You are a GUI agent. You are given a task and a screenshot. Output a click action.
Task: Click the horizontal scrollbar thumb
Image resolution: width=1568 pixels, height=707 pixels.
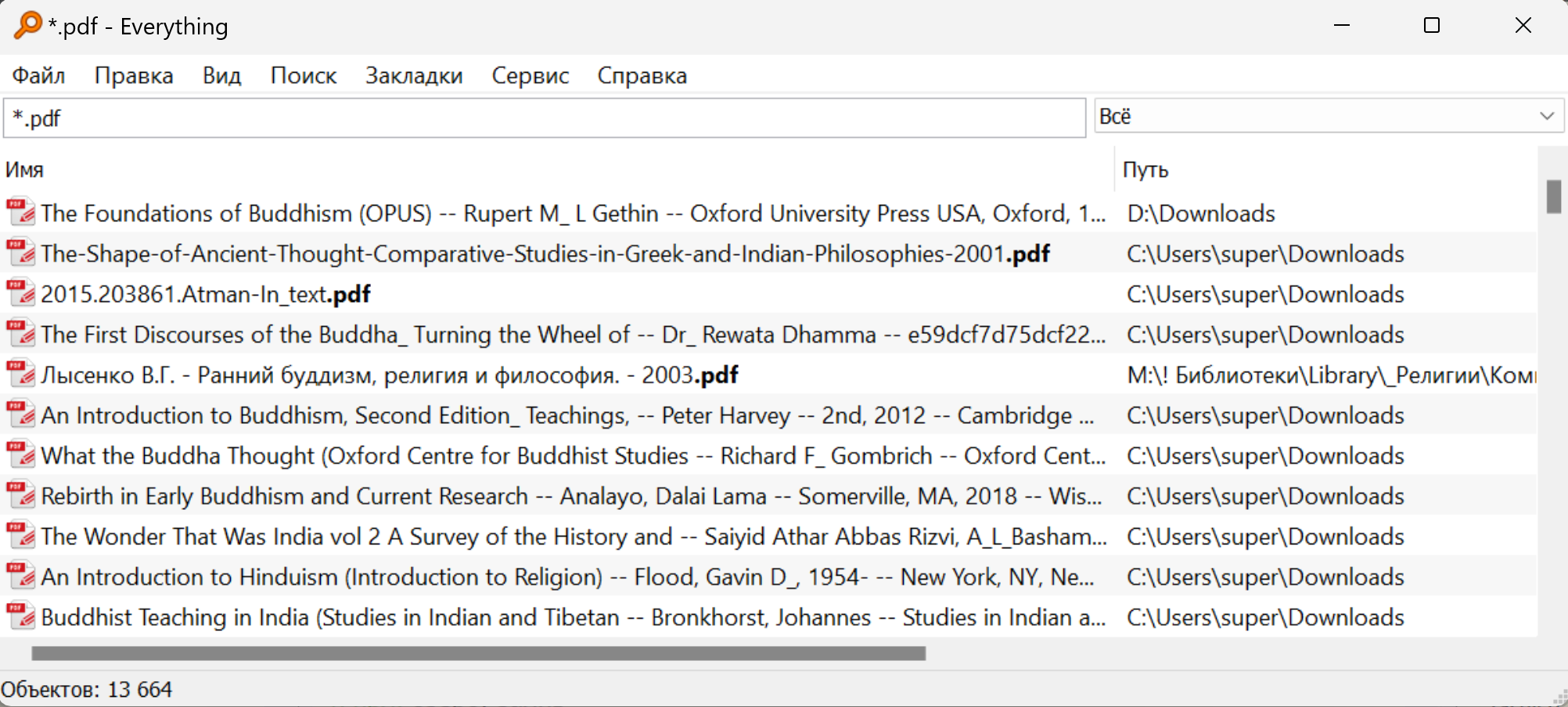[x=478, y=653]
